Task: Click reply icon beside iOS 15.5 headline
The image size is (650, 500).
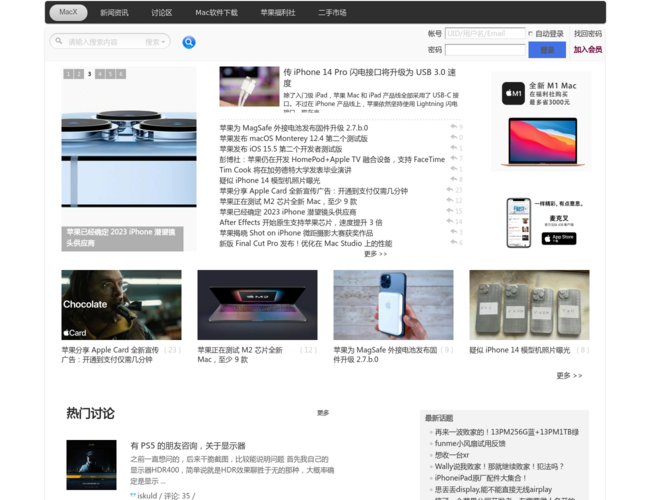Action: click(454, 148)
